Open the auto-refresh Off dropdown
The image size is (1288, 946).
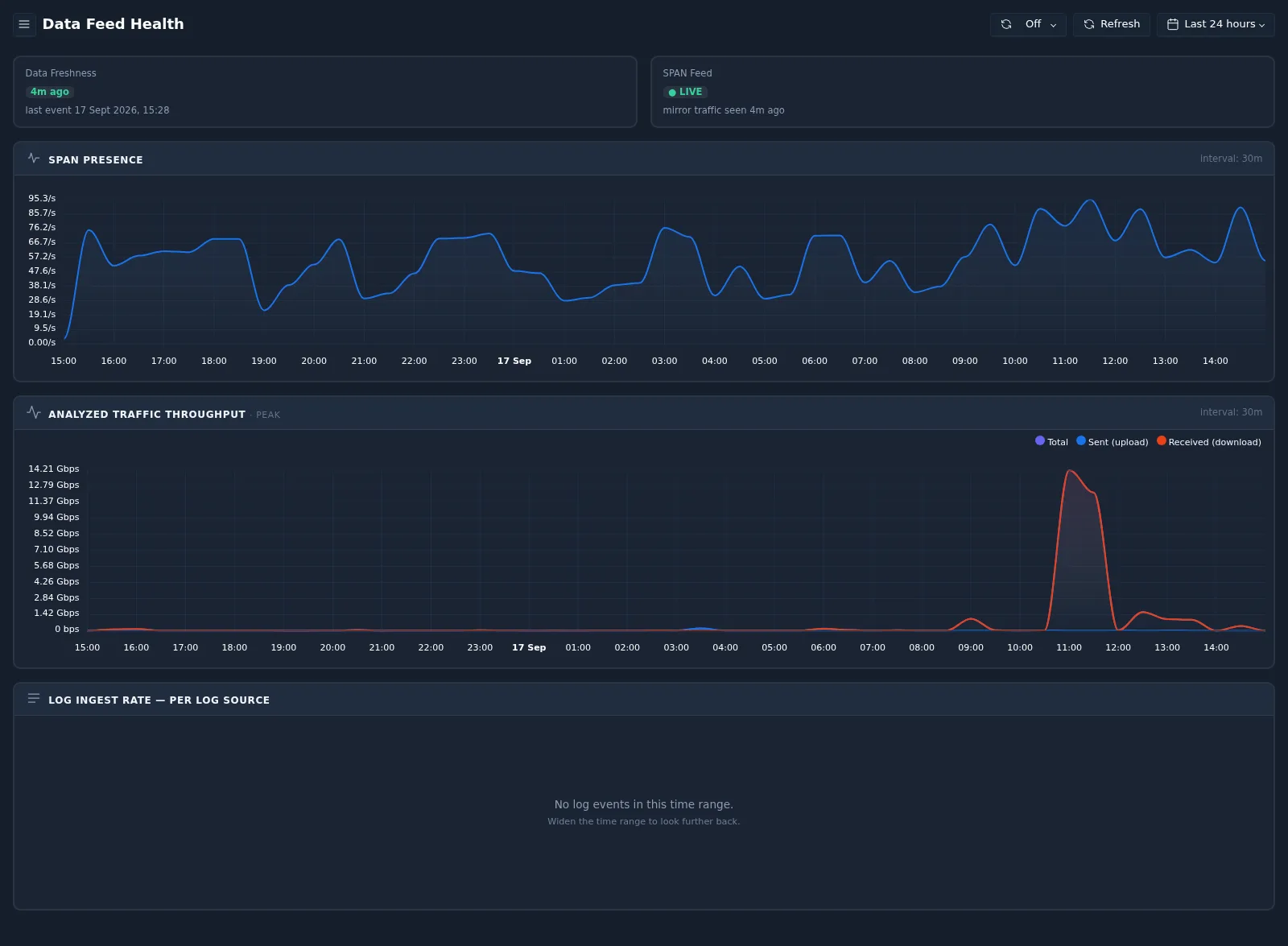tap(1028, 24)
